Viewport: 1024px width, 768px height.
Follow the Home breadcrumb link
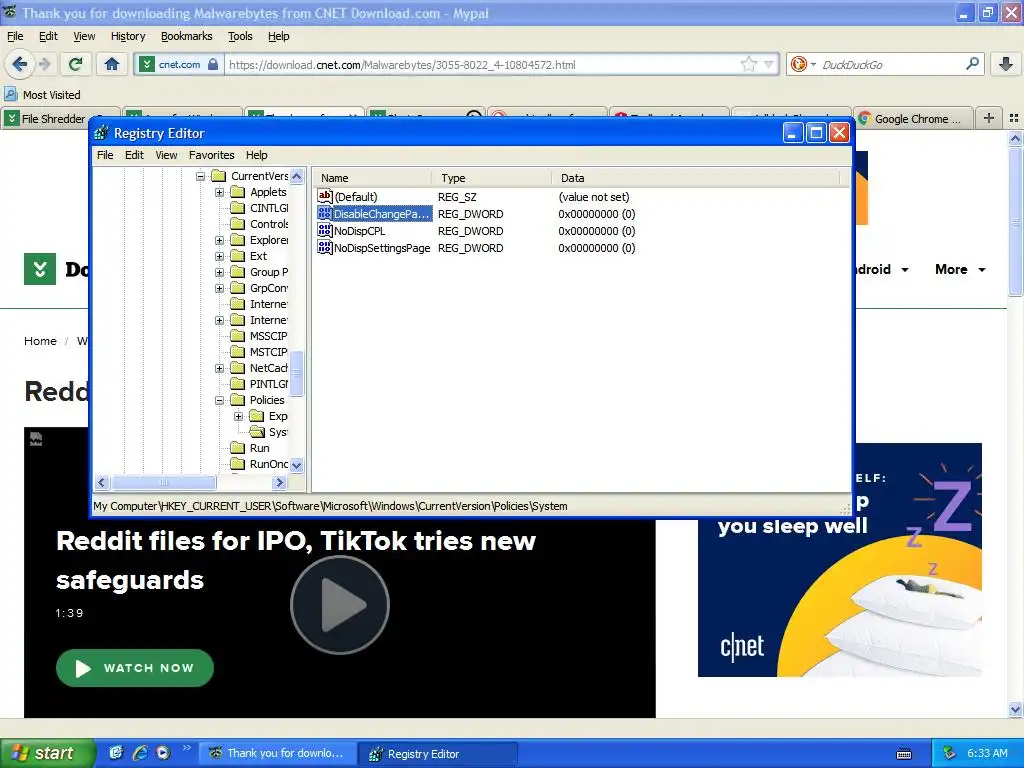pos(40,341)
